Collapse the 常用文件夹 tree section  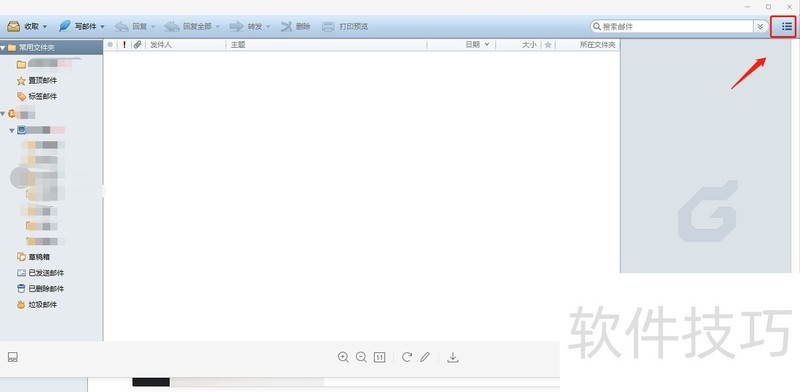coord(3,47)
